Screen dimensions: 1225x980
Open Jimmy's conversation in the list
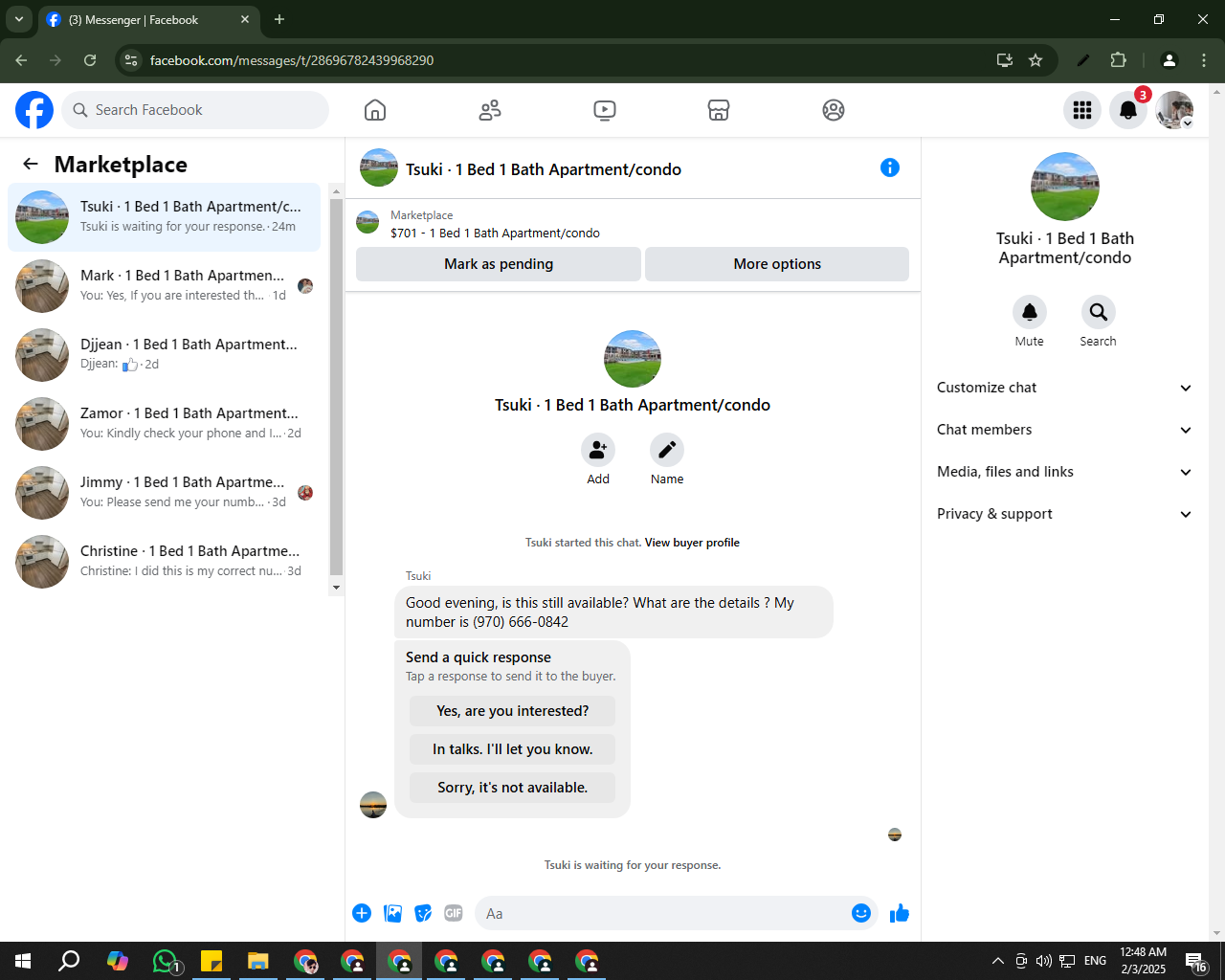[x=165, y=493]
